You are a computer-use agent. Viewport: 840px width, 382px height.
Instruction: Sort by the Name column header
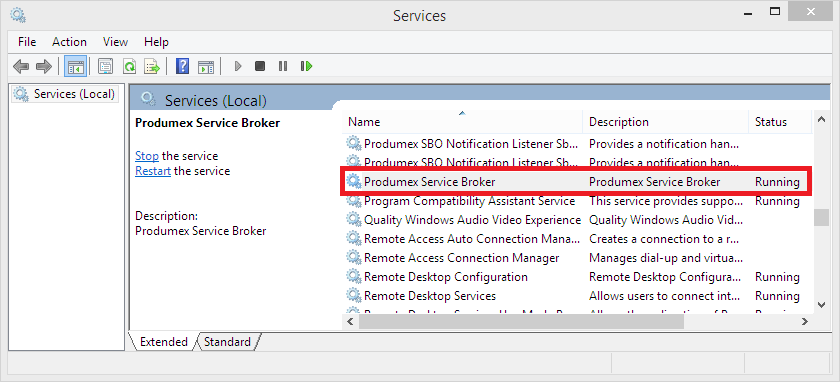[x=462, y=122]
